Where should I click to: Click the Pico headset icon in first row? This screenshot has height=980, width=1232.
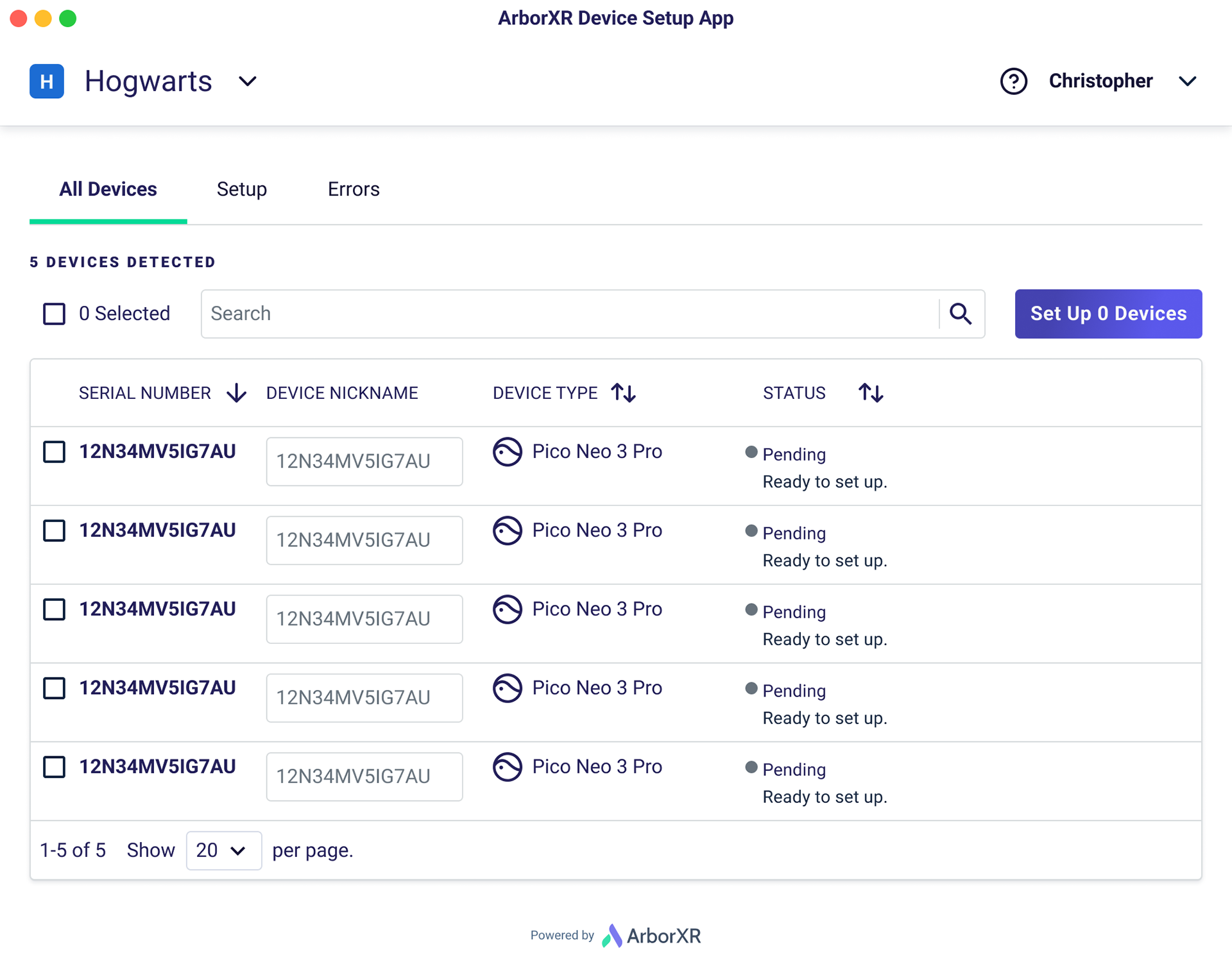[508, 452]
